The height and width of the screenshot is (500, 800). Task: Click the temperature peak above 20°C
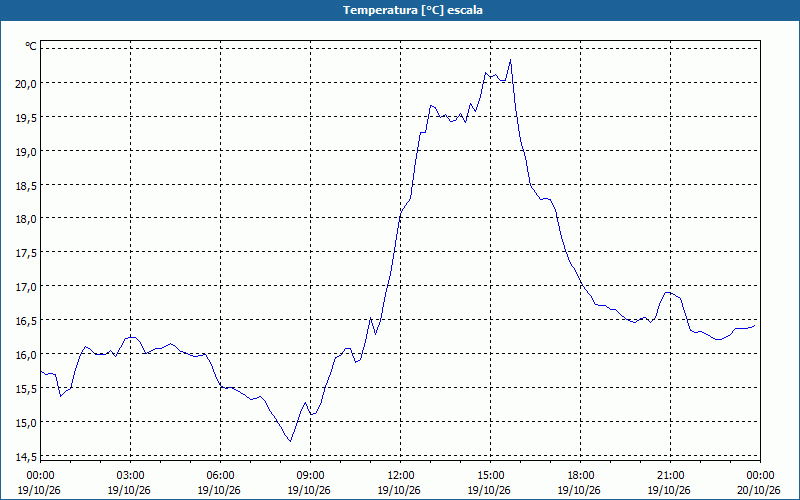tap(510, 60)
